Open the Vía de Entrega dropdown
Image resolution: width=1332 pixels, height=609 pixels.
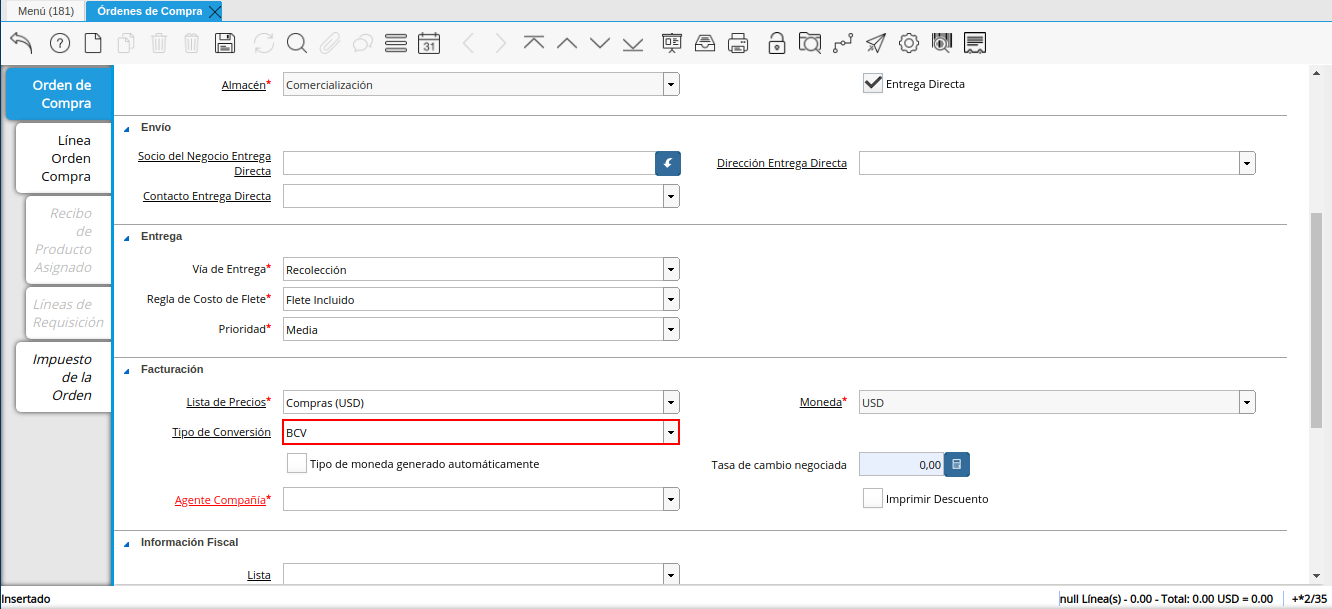tap(671, 269)
